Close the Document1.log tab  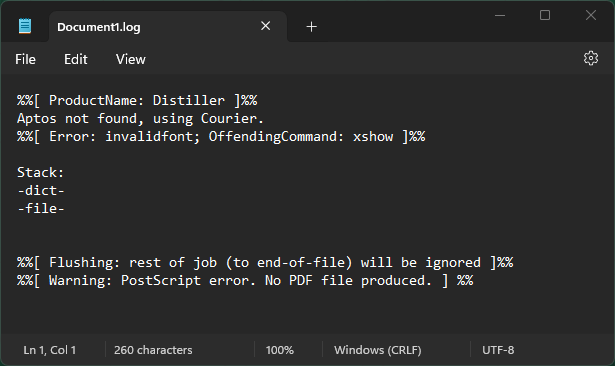[266, 26]
